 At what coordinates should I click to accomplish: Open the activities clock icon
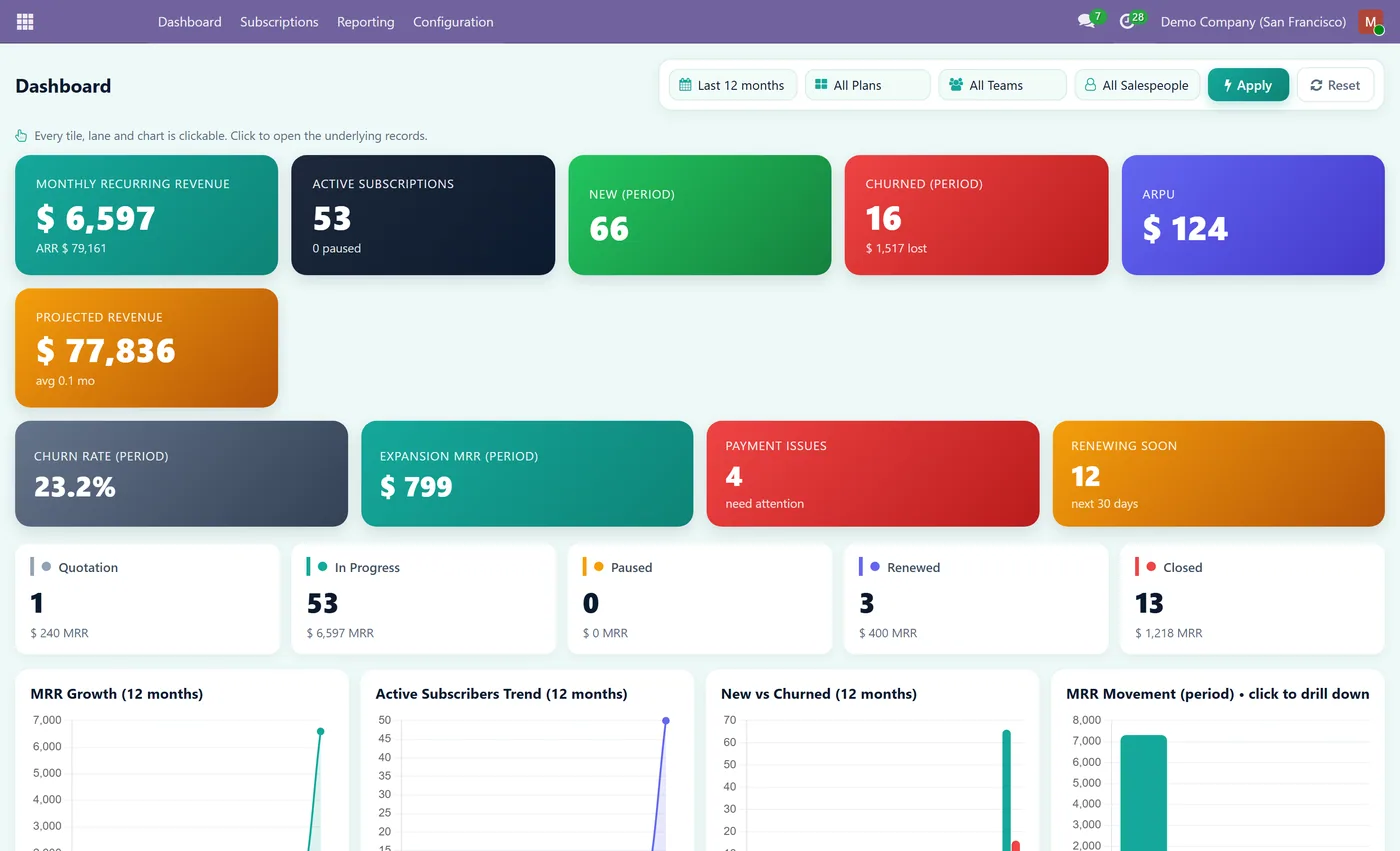[x=1127, y=21]
